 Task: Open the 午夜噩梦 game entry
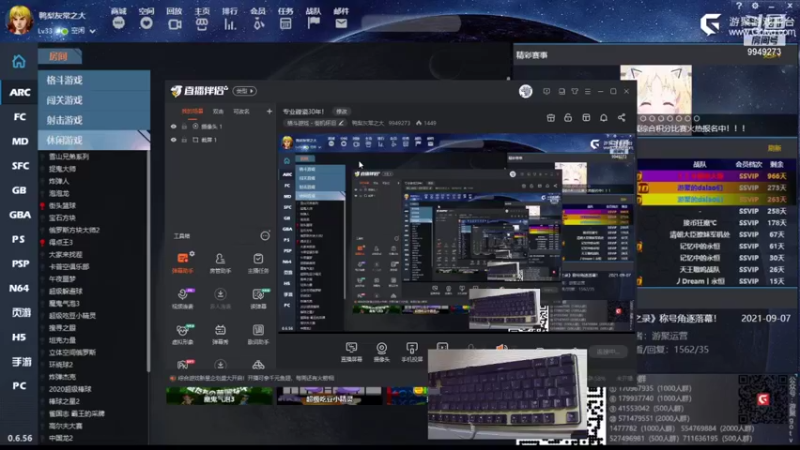pyautogui.click(x=62, y=279)
